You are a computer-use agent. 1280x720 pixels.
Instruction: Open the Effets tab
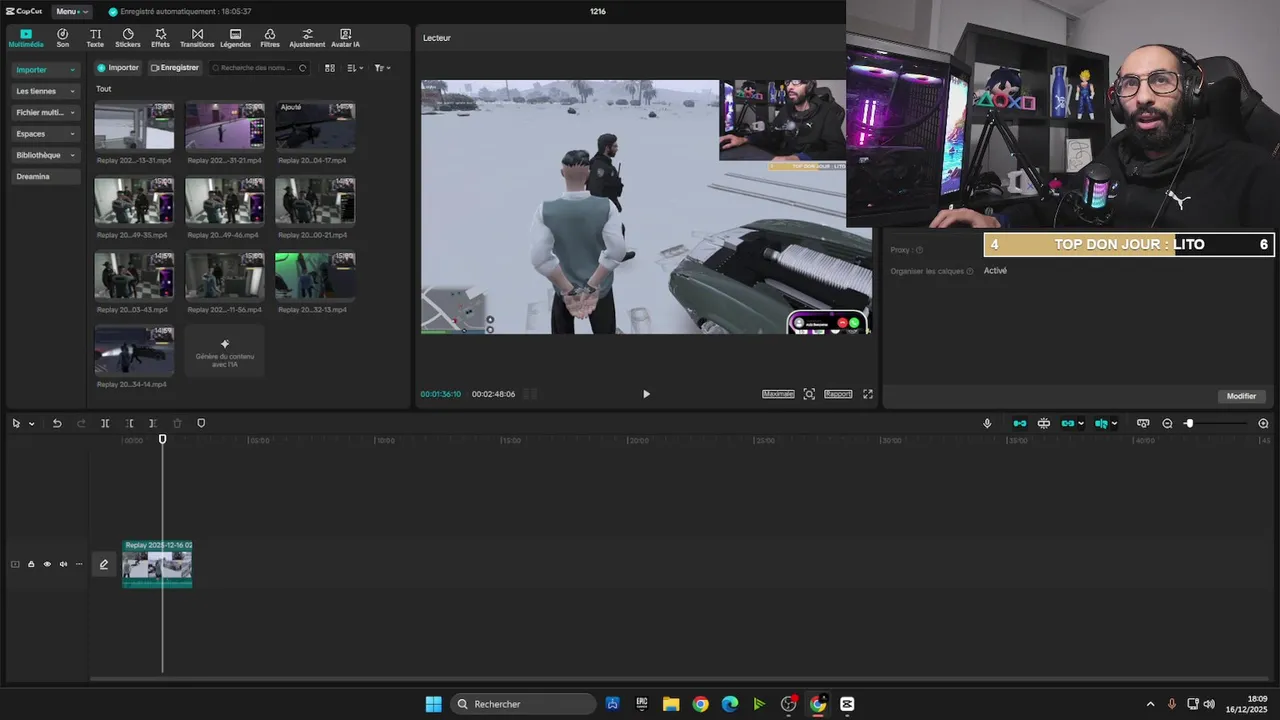[160, 38]
